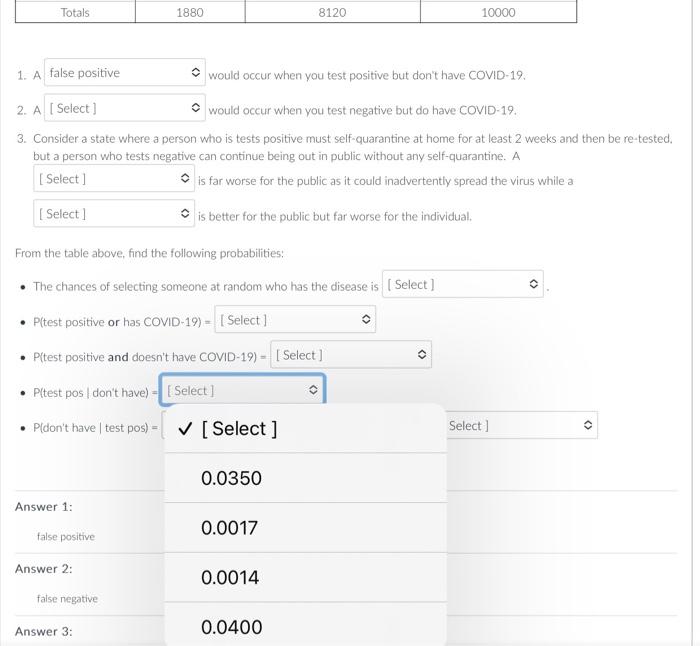Open dropdown before 'is far worse for the public'
The image size is (700, 646).
coord(114,179)
